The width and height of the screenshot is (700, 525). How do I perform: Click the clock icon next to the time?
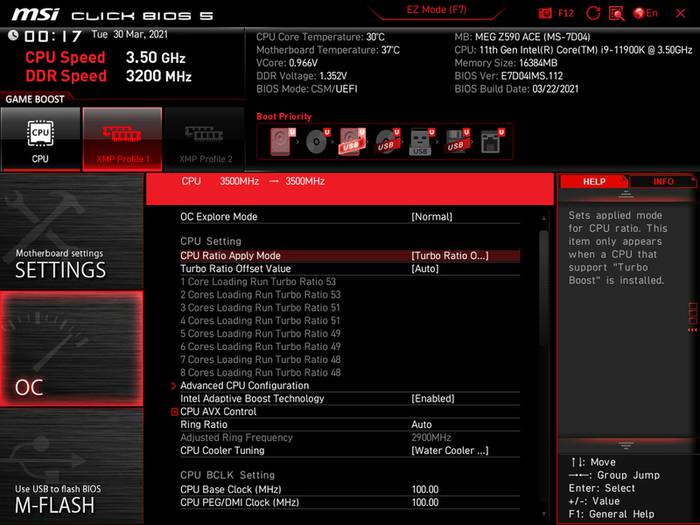[13, 35]
